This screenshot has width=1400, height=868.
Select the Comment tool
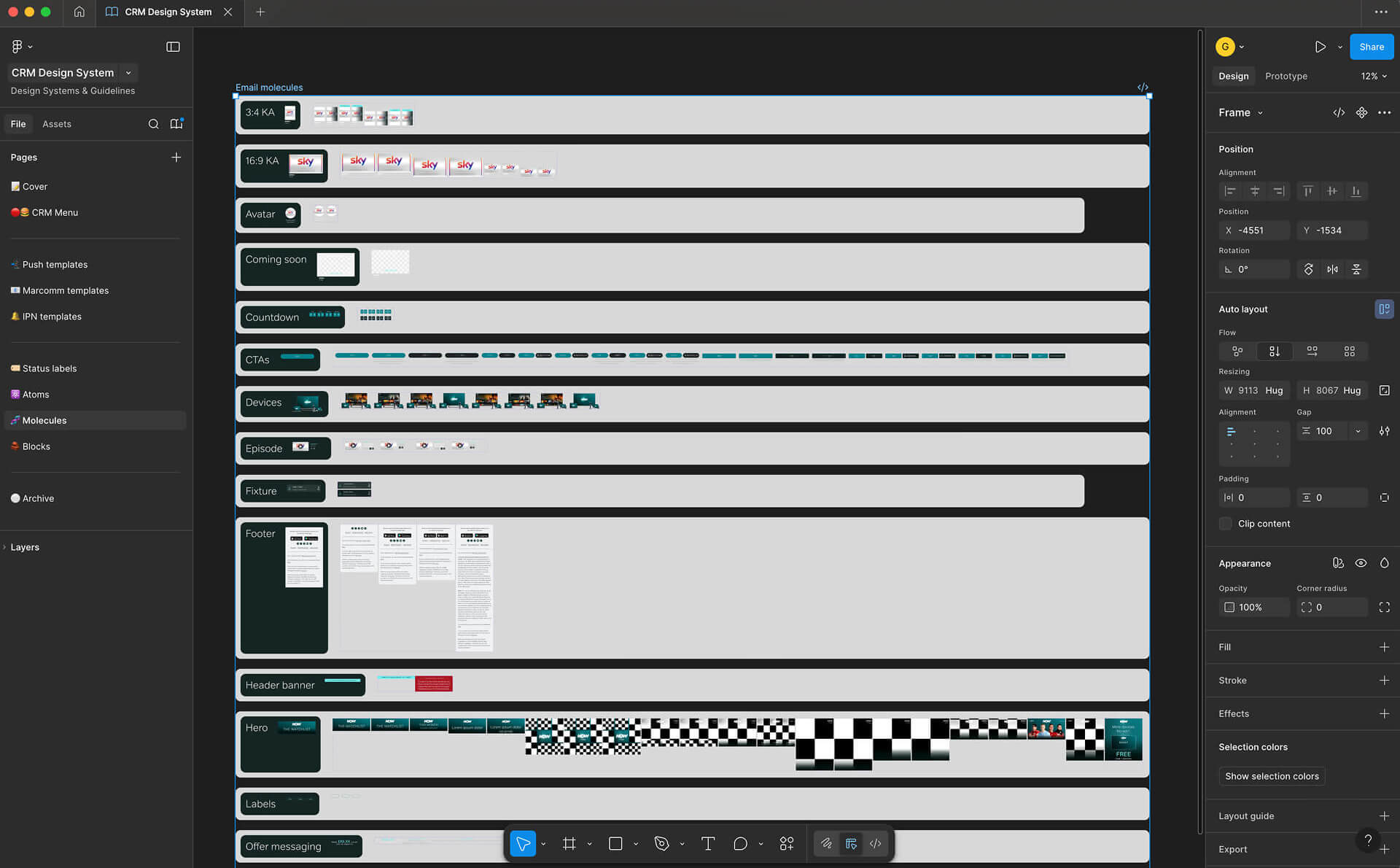[740, 844]
